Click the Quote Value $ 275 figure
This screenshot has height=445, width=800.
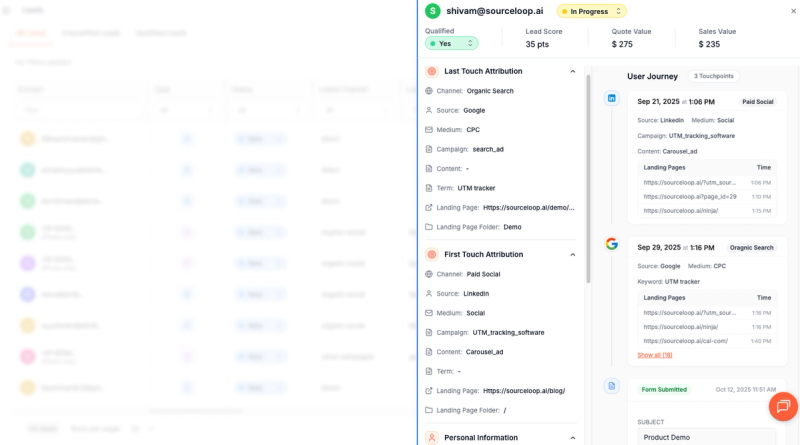(x=622, y=44)
